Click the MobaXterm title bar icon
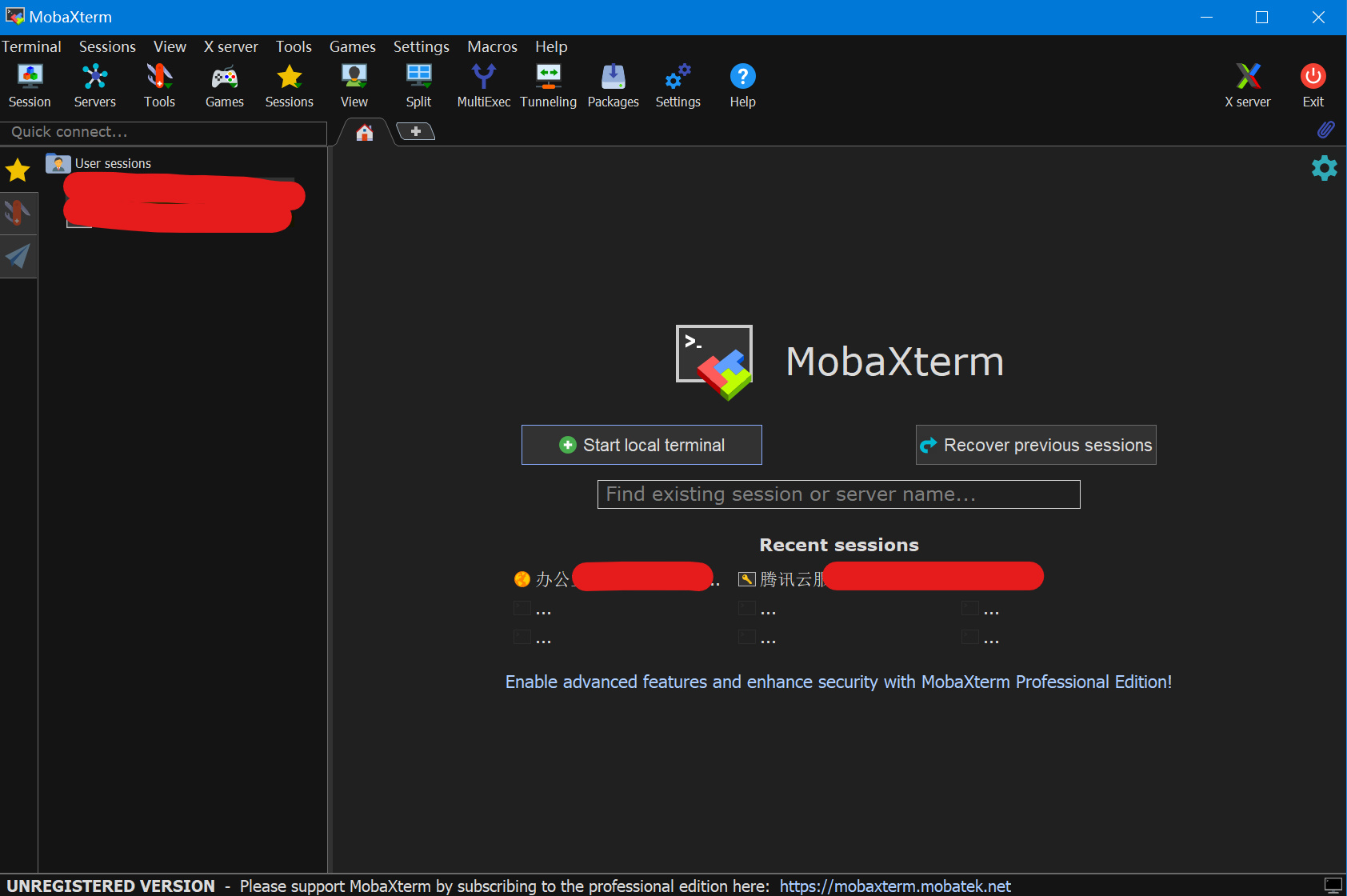Image resolution: width=1347 pixels, height=896 pixels. [x=14, y=16]
